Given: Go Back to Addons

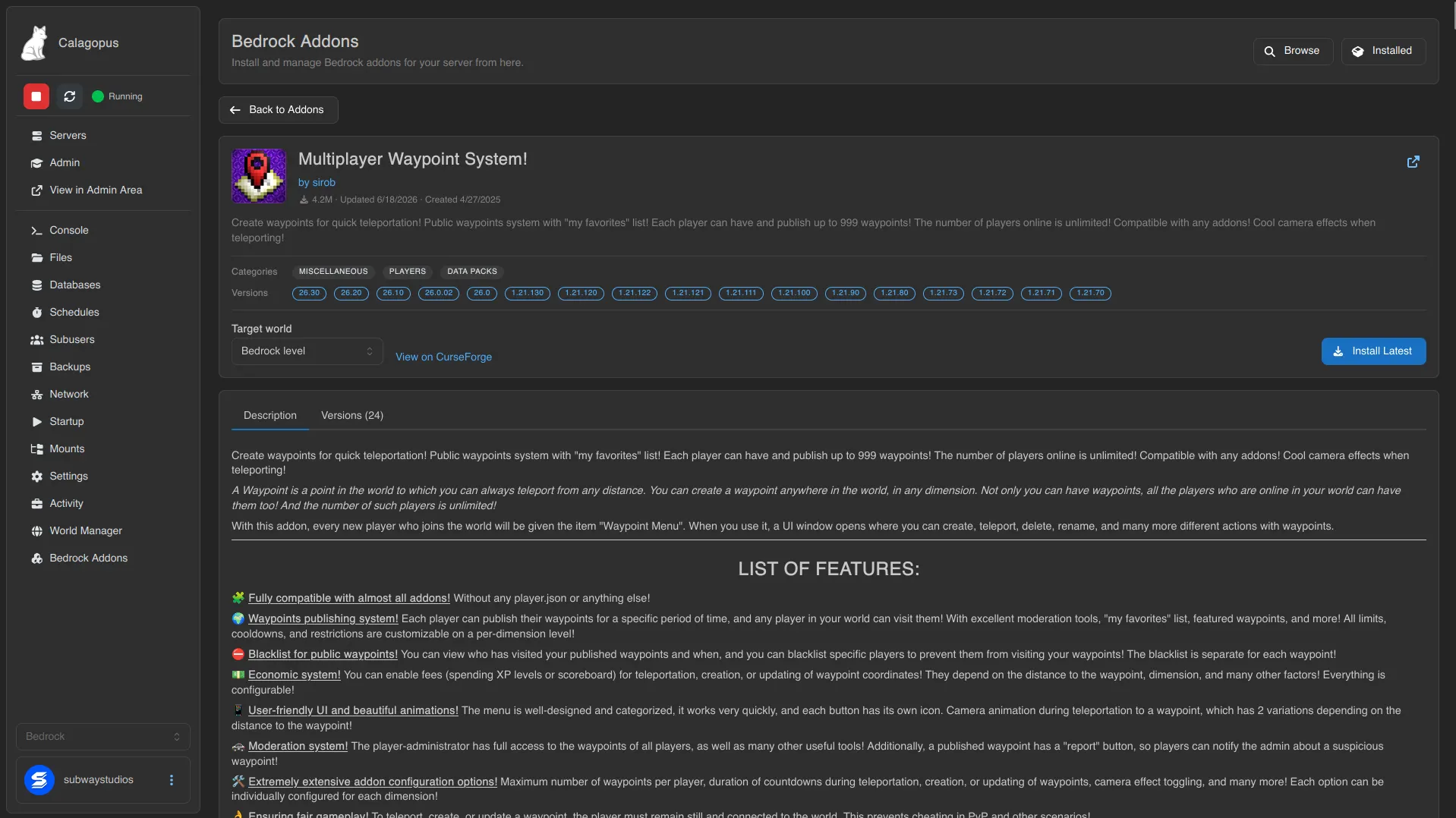Looking at the screenshot, I should tap(279, 110).
